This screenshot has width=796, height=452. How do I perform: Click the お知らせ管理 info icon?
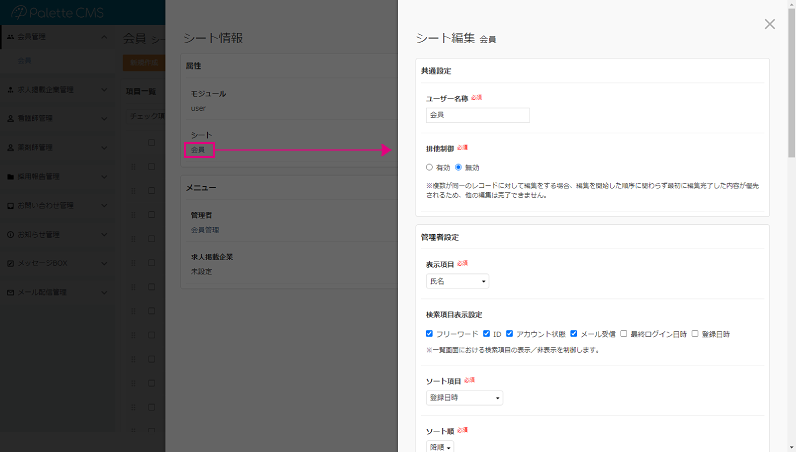(x=11, y=235)
